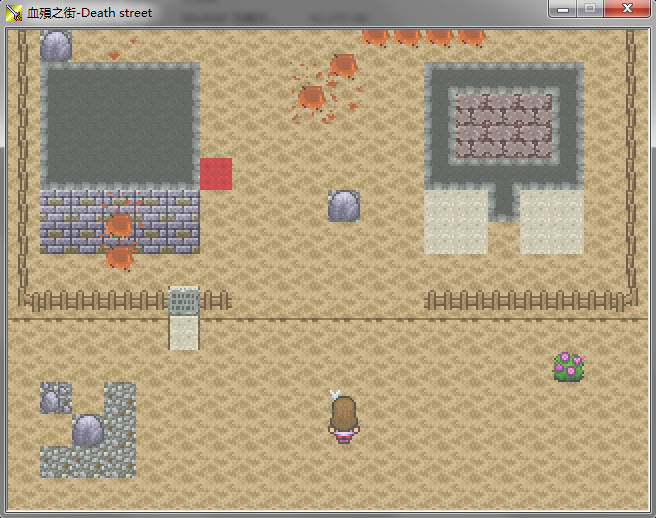
Task: Click the app sword icon in the title bar
Action: [x=14, y=13]
